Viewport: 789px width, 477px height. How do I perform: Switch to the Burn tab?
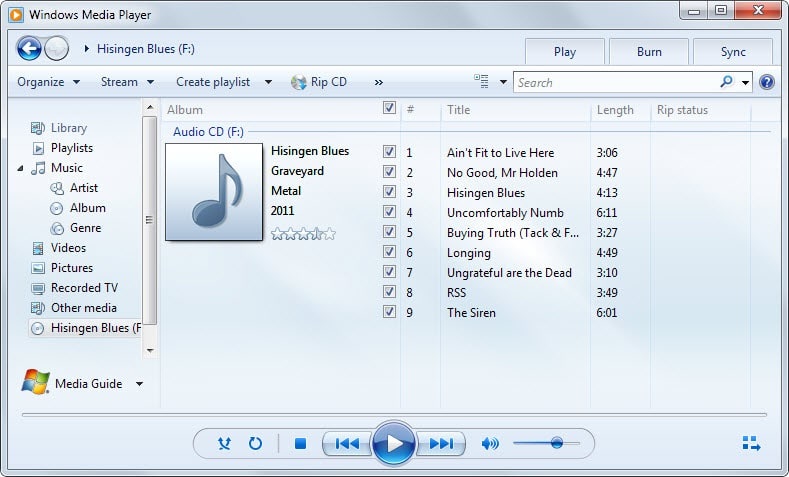(648, 52)
